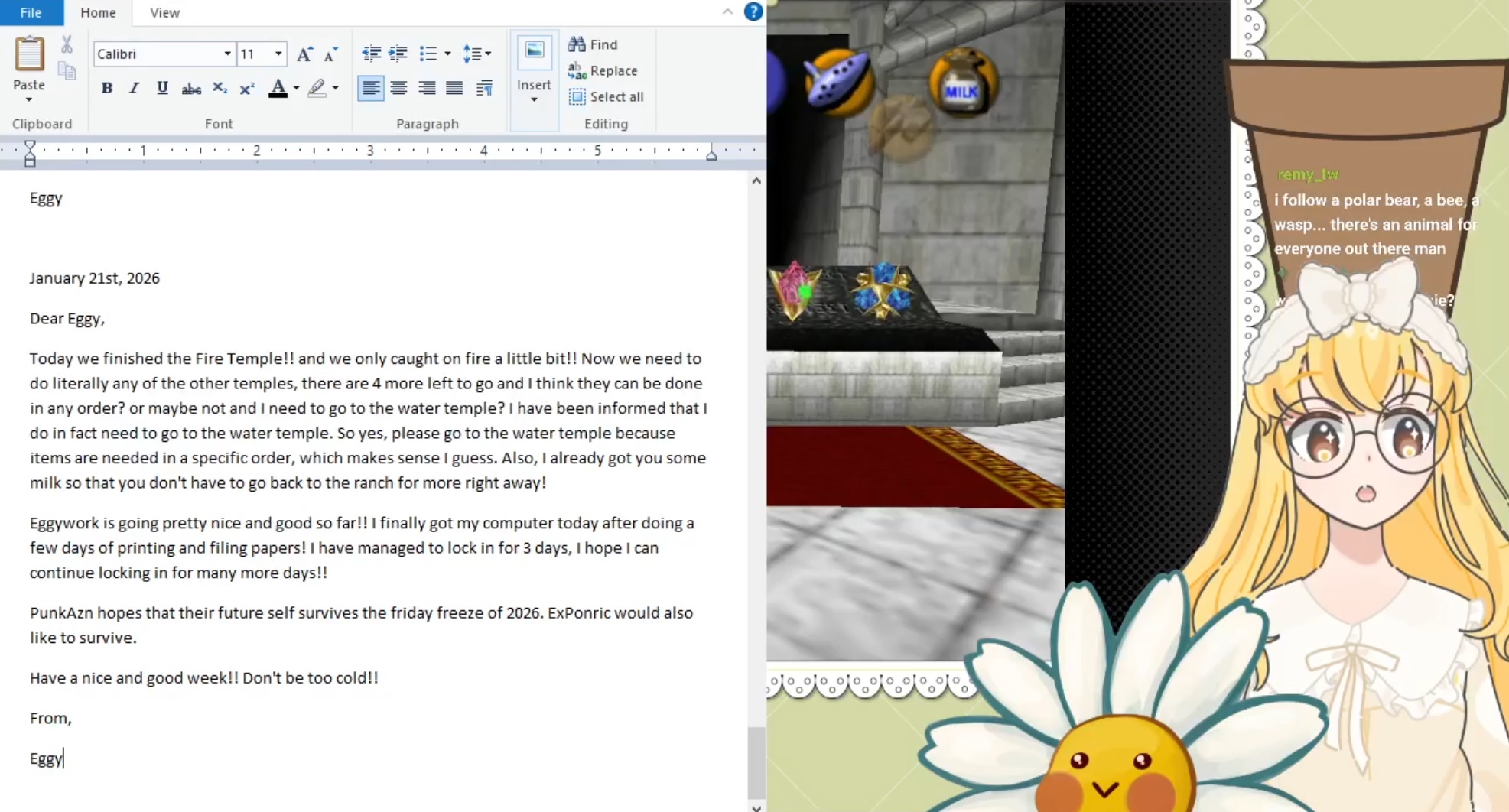The image size is (1509, 812).
Task: Click the scroll up arrow in the document
Action: [756, 181]
